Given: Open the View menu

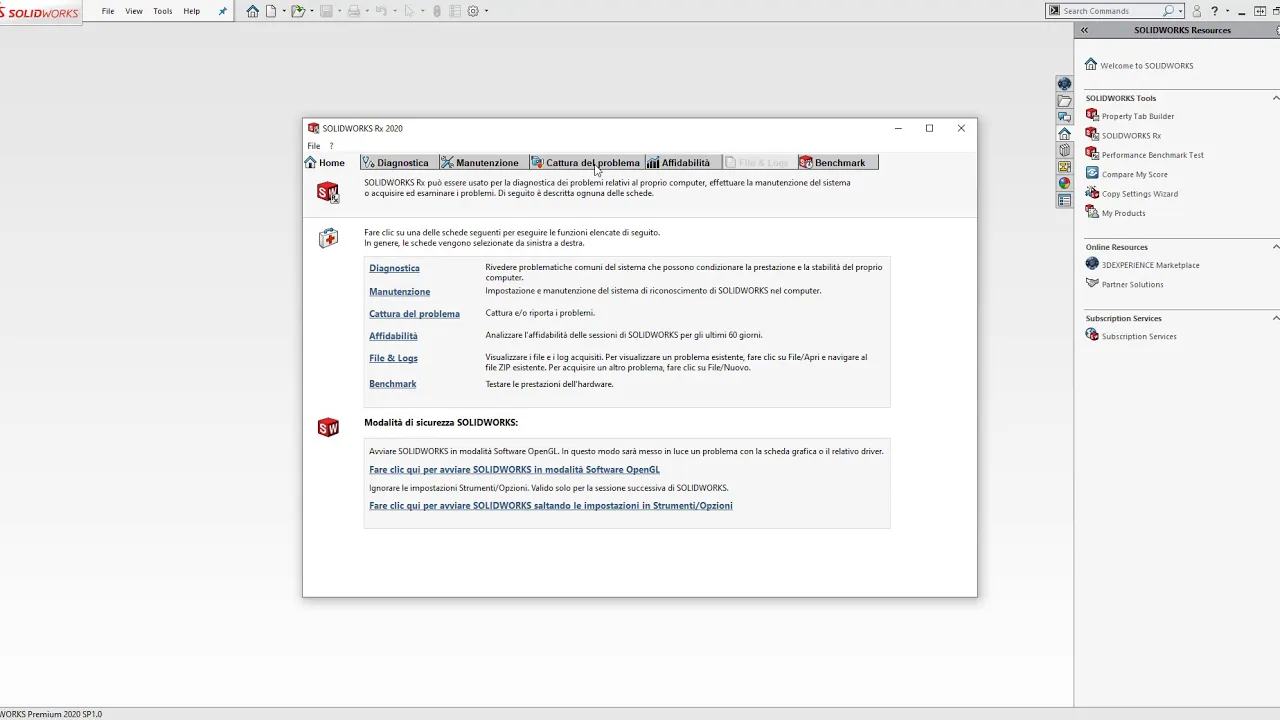Looking at the screenshot, I should 134,11.
